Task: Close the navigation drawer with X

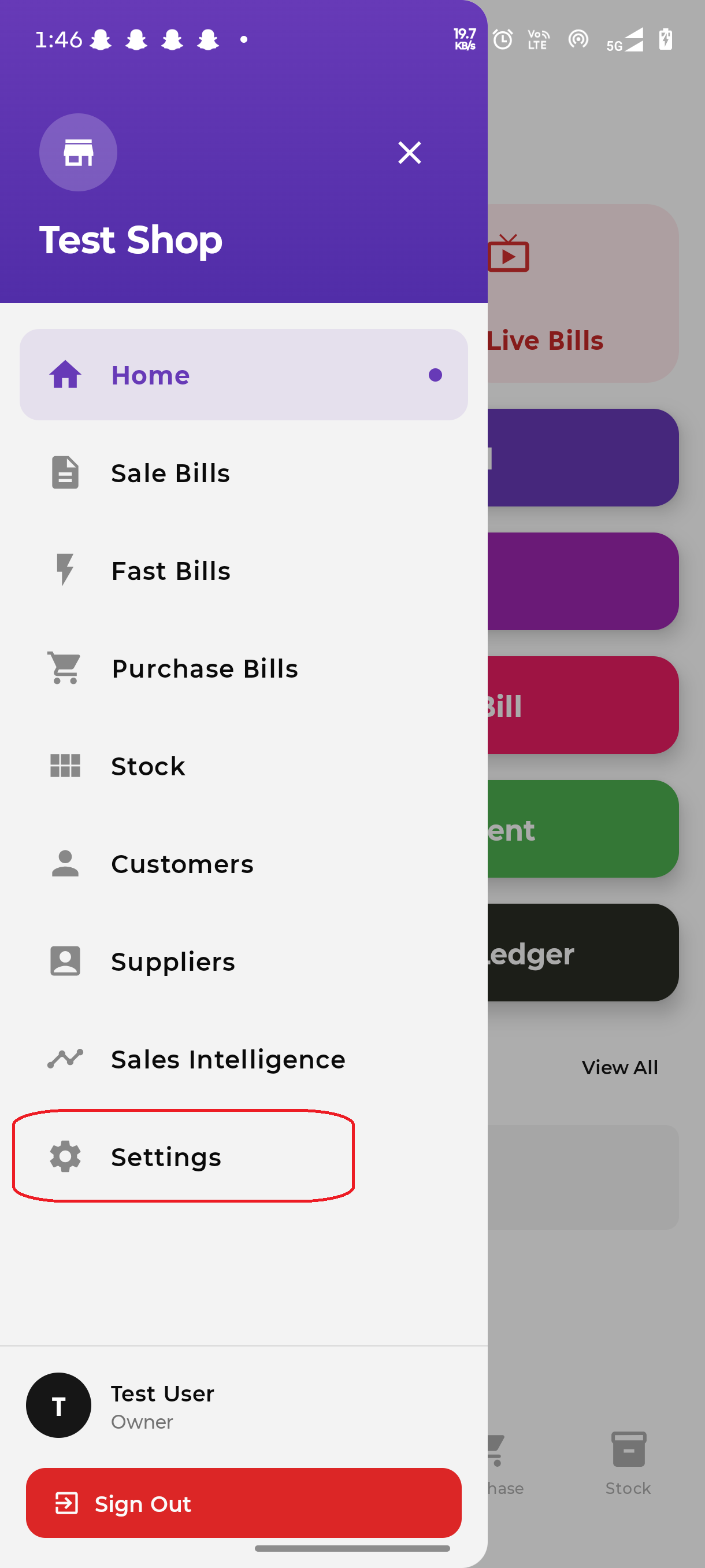Action: coord(409,153)
